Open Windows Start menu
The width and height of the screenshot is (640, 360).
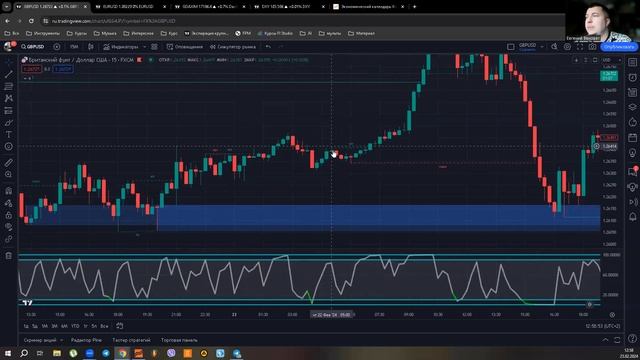(8, 353)
